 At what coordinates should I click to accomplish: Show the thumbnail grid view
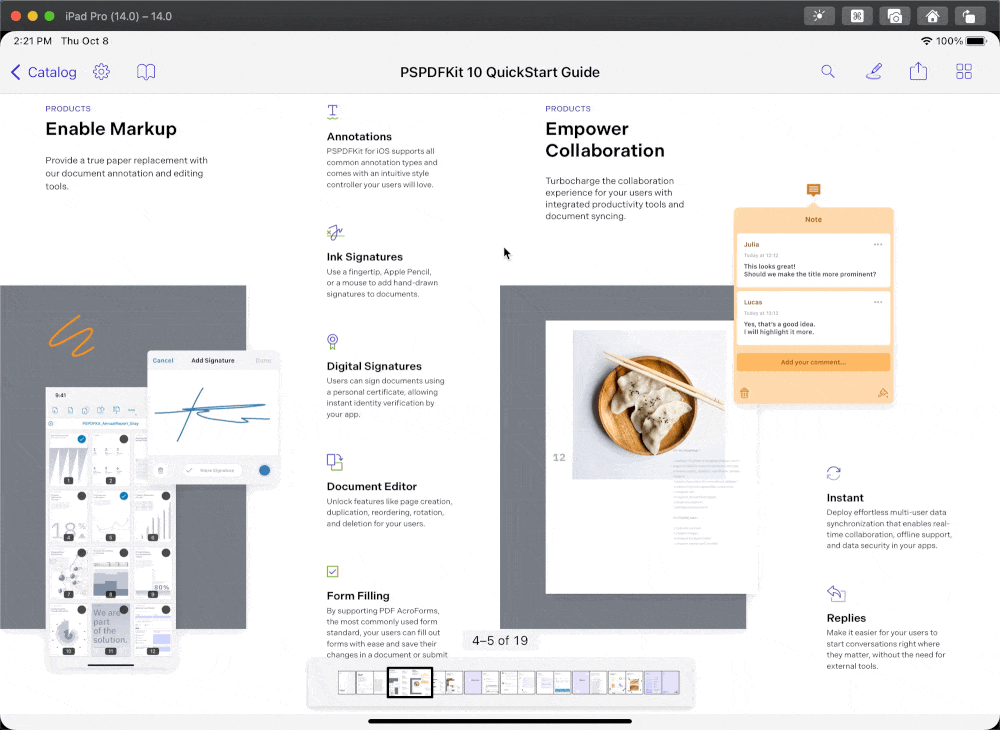click(x=964, y=72)
